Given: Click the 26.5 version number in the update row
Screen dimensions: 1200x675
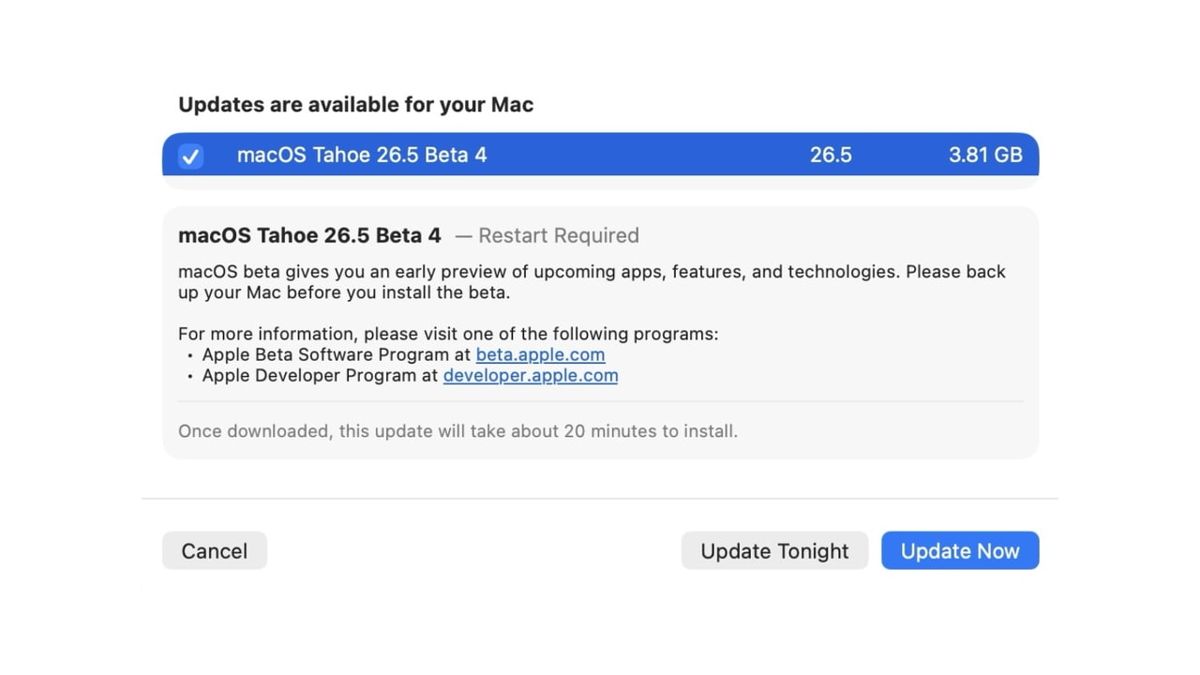Looking at the screenshot, I should [x=830, y=155].
